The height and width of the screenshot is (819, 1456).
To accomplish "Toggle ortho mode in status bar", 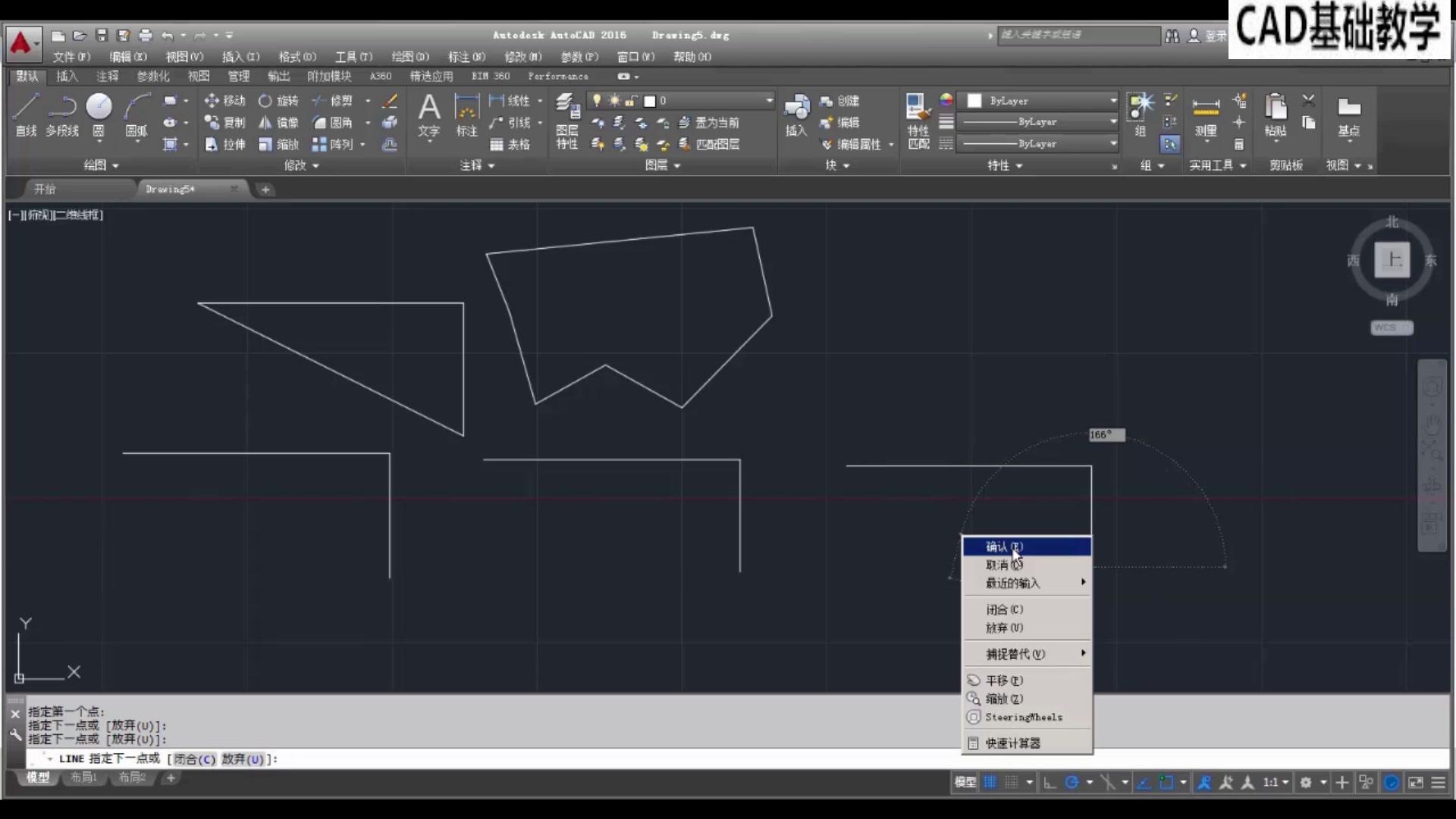I will [1050, 783].
